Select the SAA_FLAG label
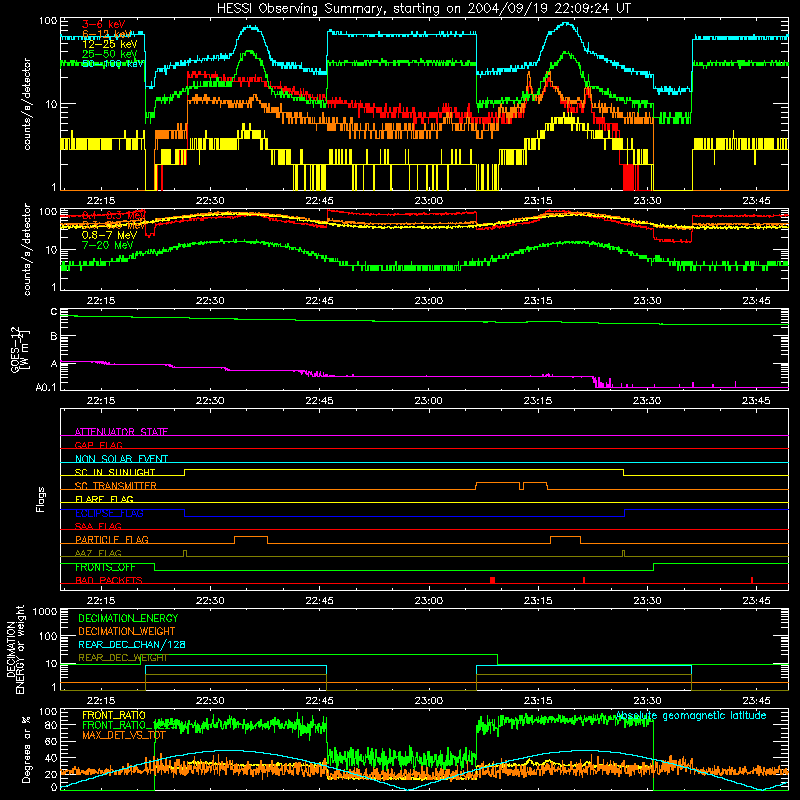The width and height of the screenshot is (800, 800). [98, 526]
